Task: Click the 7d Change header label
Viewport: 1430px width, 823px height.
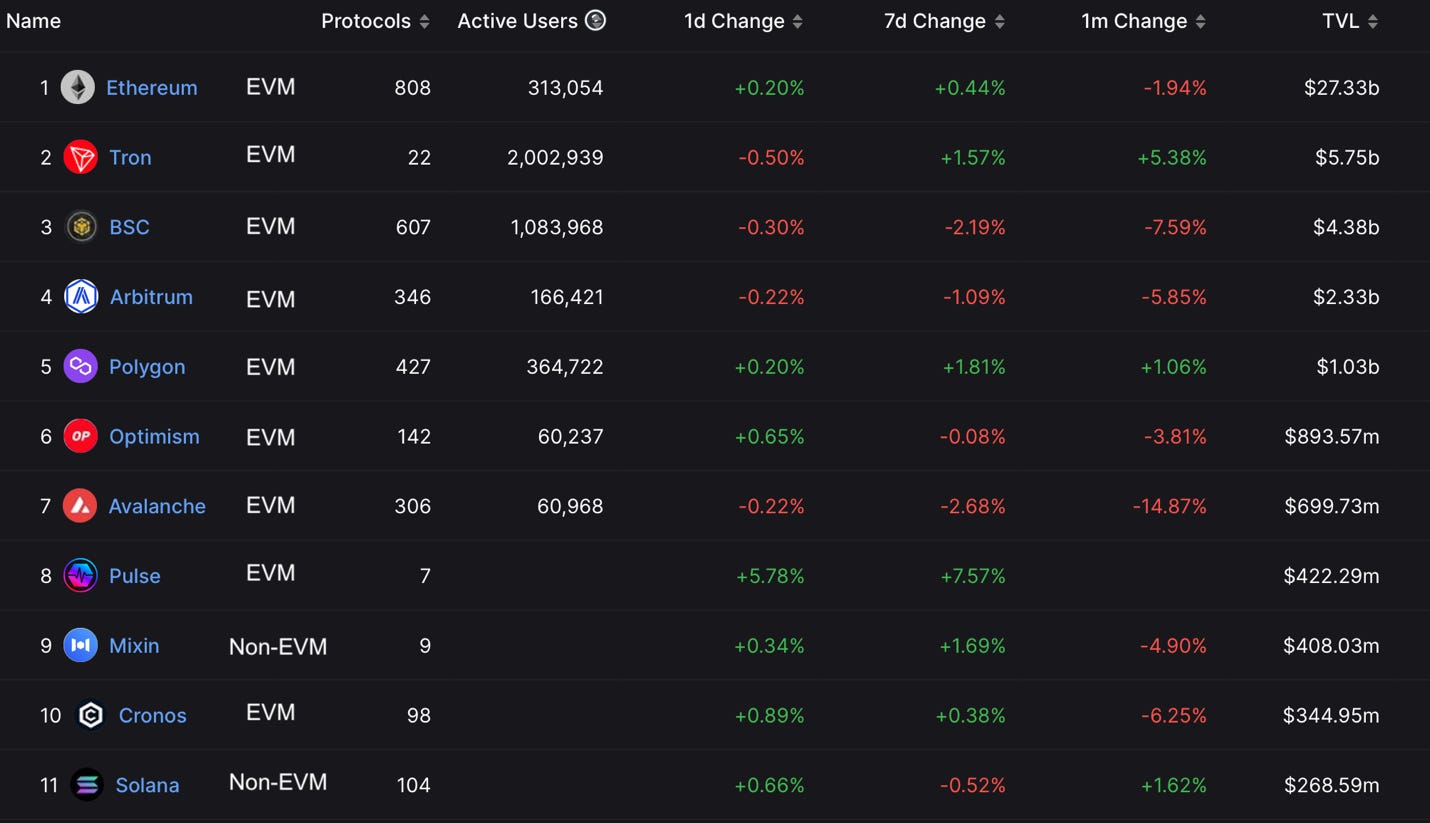Action: (x=935, y=21)
